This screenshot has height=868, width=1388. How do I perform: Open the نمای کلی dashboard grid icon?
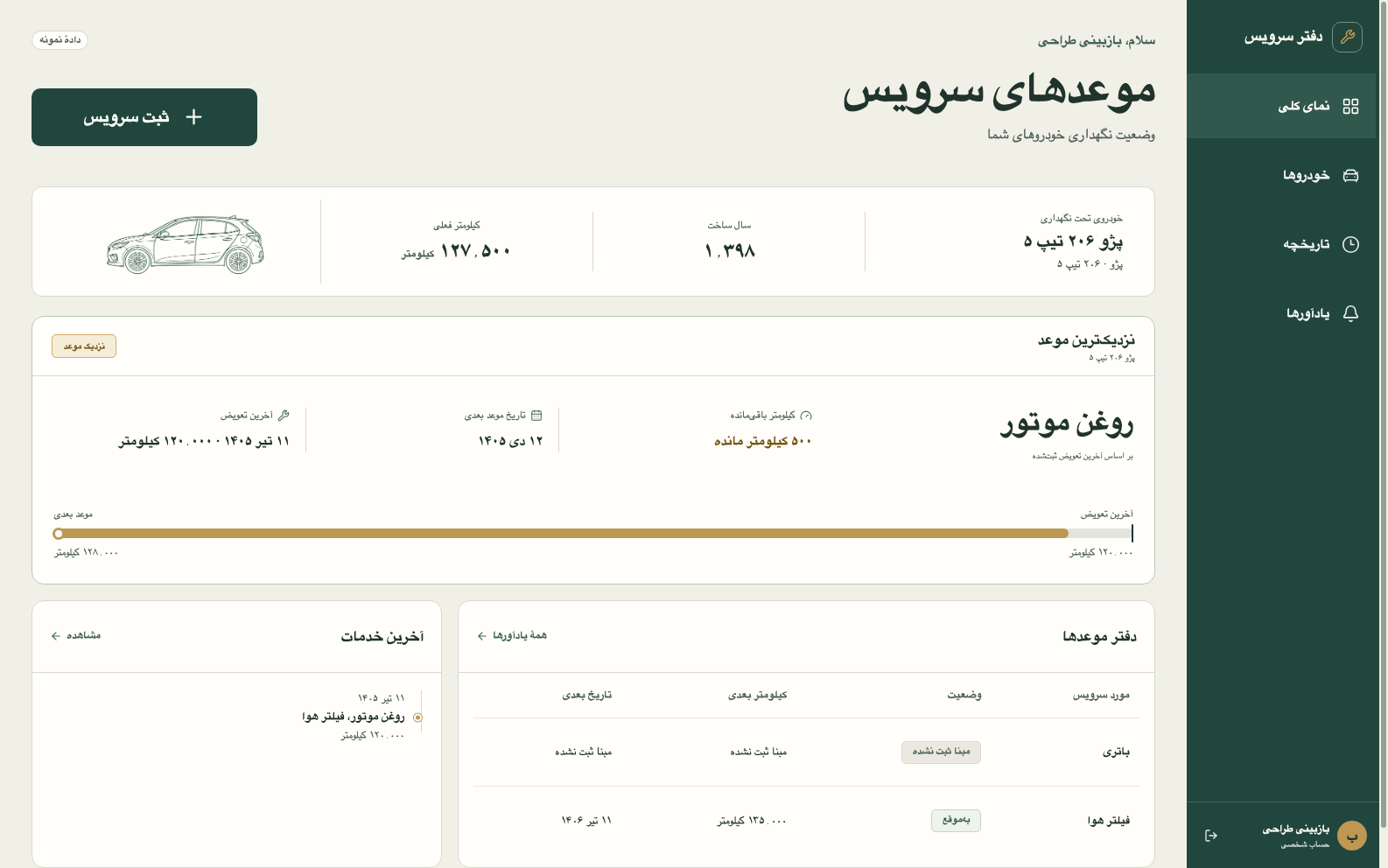click(1350, 106)
